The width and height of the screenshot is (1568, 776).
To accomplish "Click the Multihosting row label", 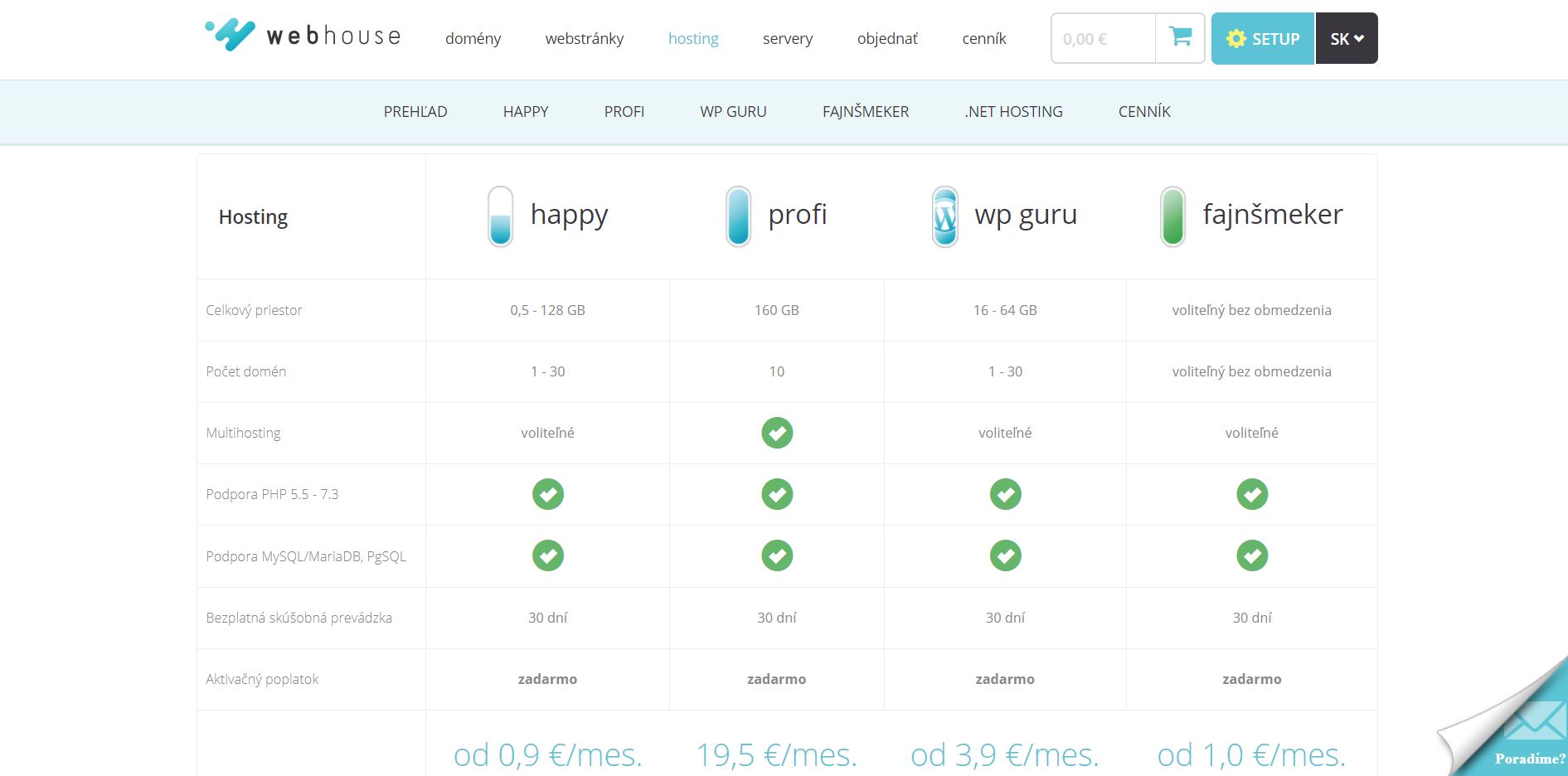I will point(243,433).
